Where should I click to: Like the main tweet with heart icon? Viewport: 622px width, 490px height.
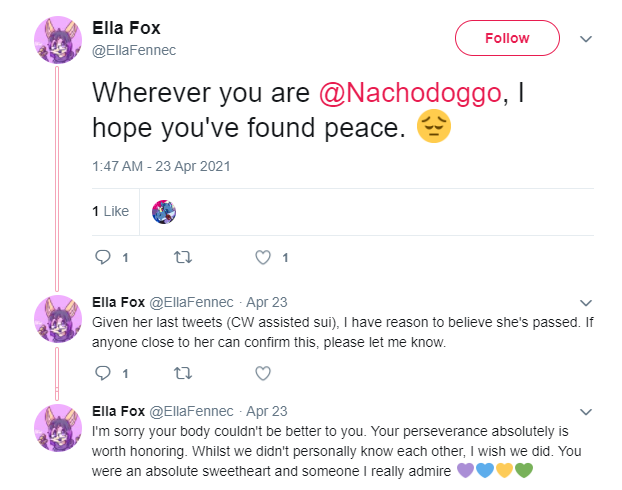point(263,257)
